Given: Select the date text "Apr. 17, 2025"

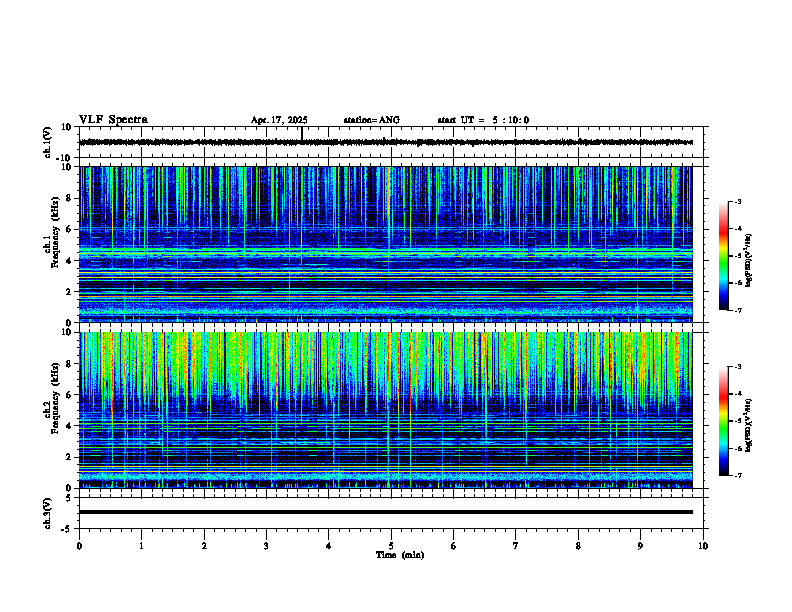Looking at the screenshot, I should coord(279,120).
